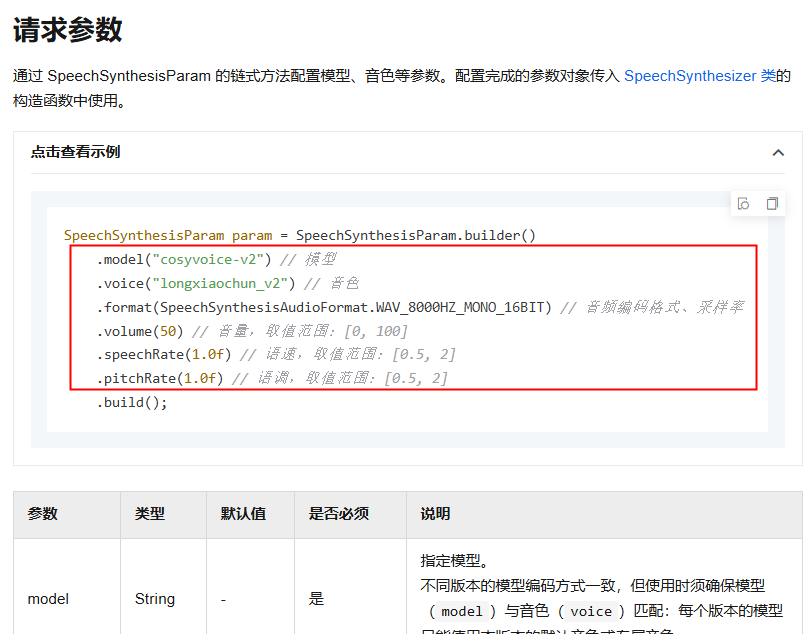812x634 pixels.
Task: Click the .speechRate(1.0f) code line
Action: 164,355
